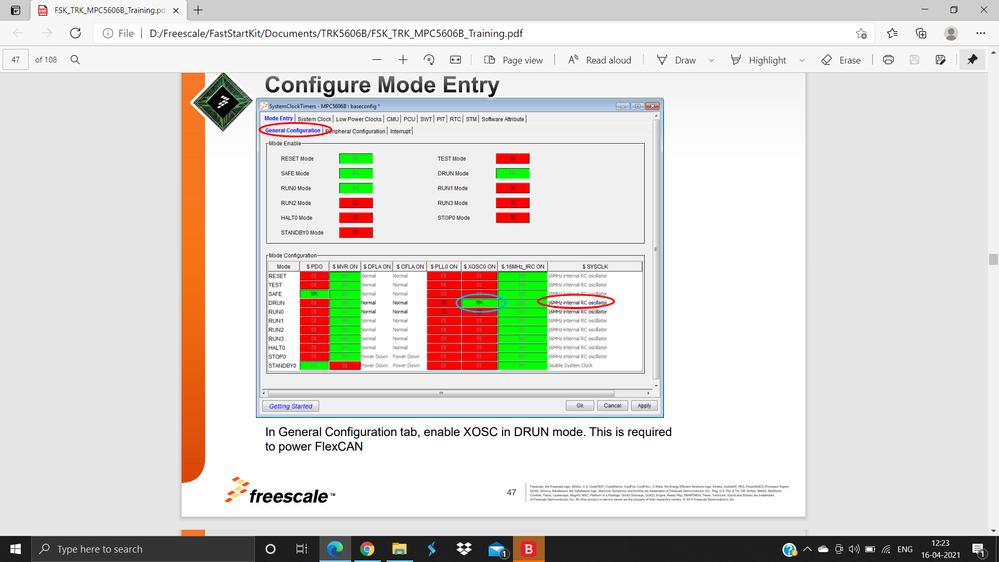Expand the Highlight options dropdown arrow
Viewport: 999px width, 562px height.
coord(802,60)
